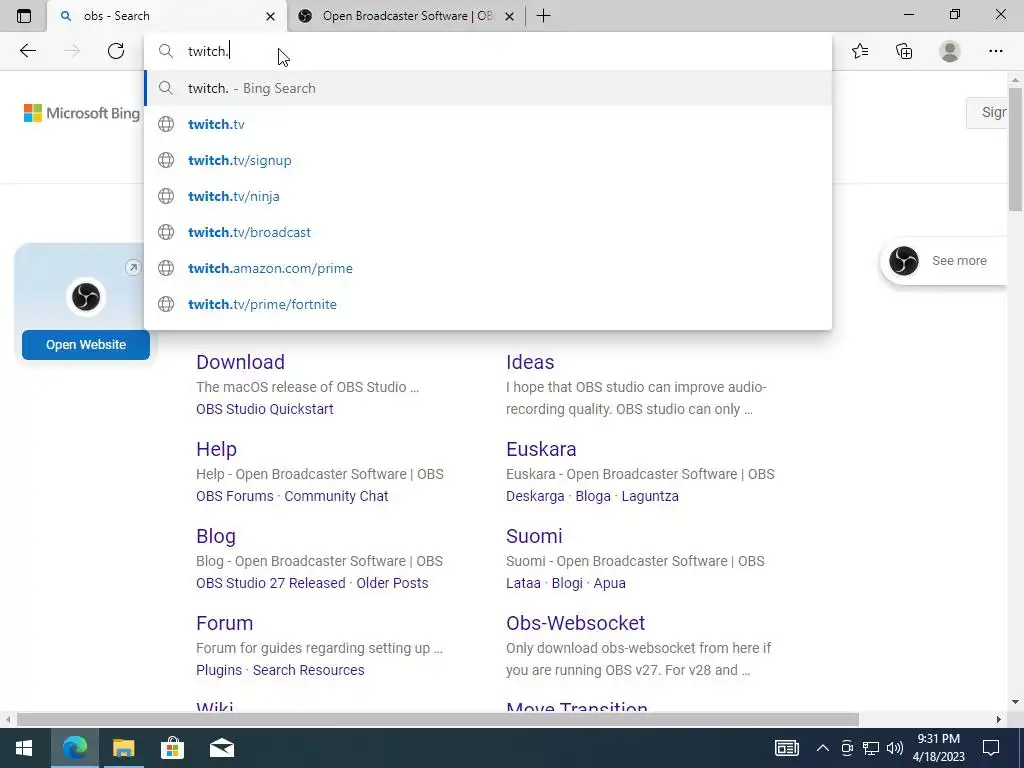Close the 'obs - Search' tab
The width and height of the screenshot is (1024, 768).
click(270, 16)
